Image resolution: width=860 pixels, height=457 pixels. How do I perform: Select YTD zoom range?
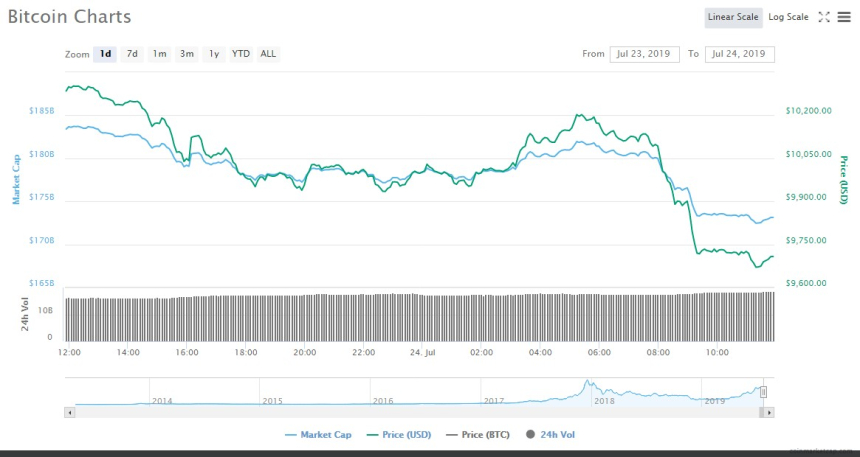241,54
